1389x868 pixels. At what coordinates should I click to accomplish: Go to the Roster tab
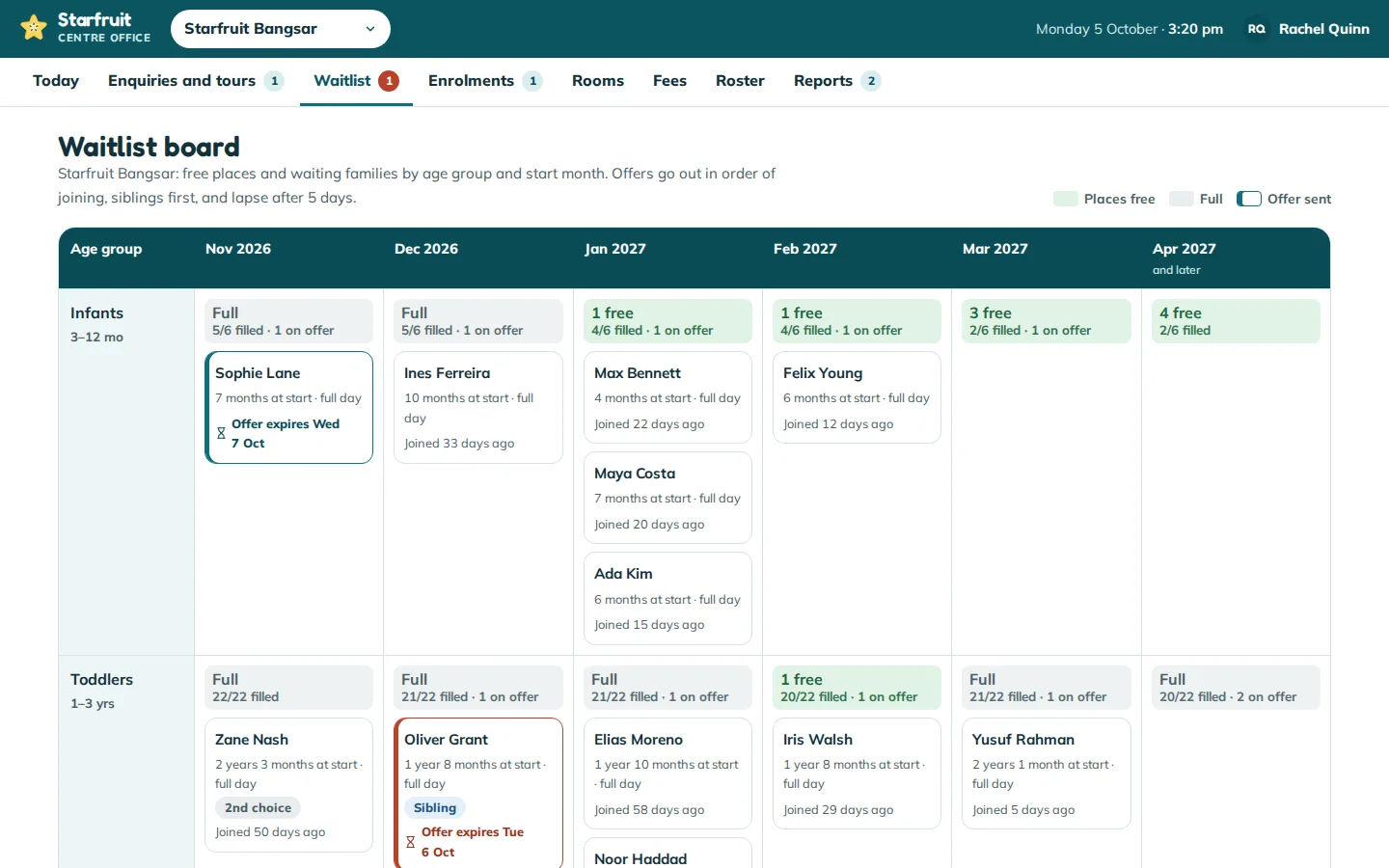coord(740,81)
